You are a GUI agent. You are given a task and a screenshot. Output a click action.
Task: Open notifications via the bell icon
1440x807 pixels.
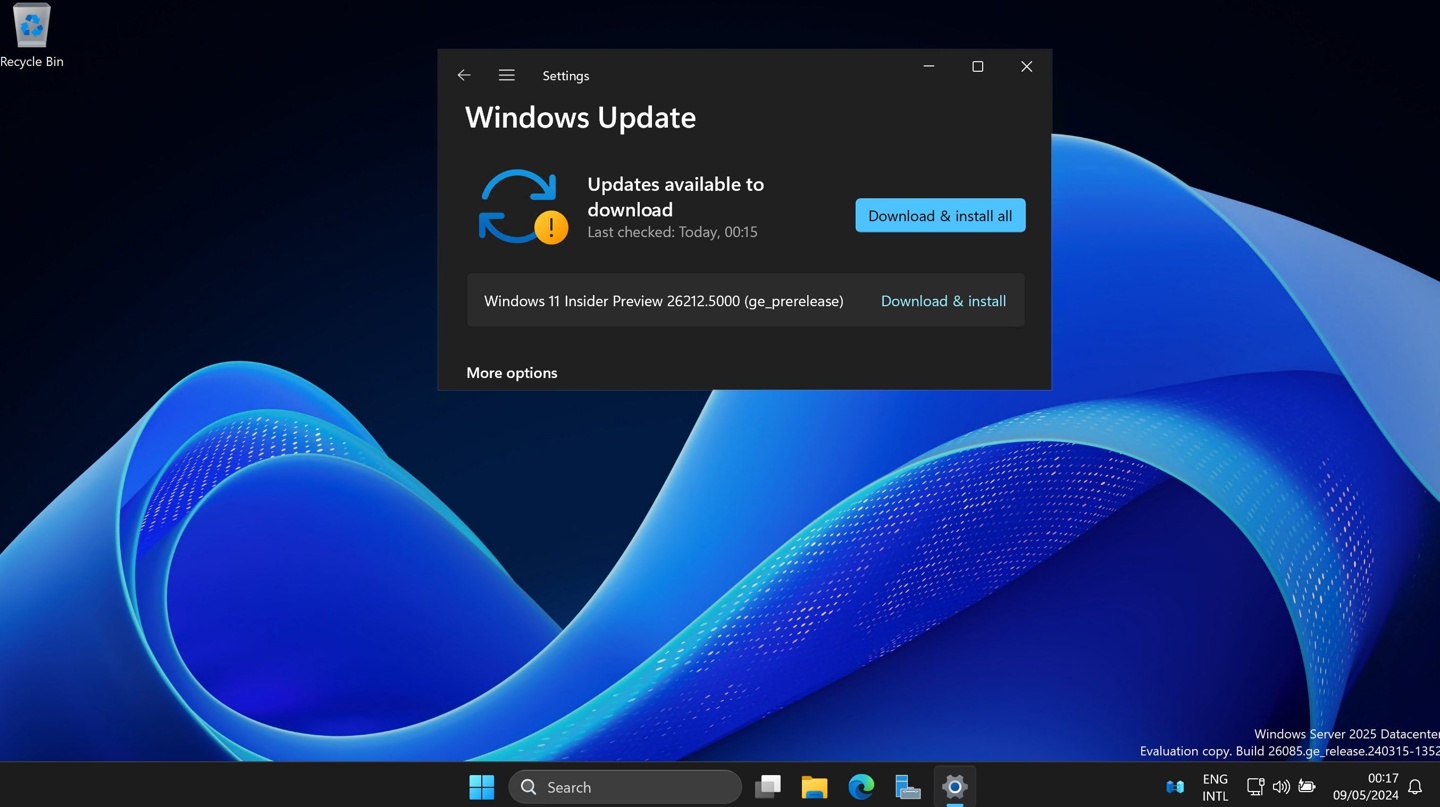1415,787
